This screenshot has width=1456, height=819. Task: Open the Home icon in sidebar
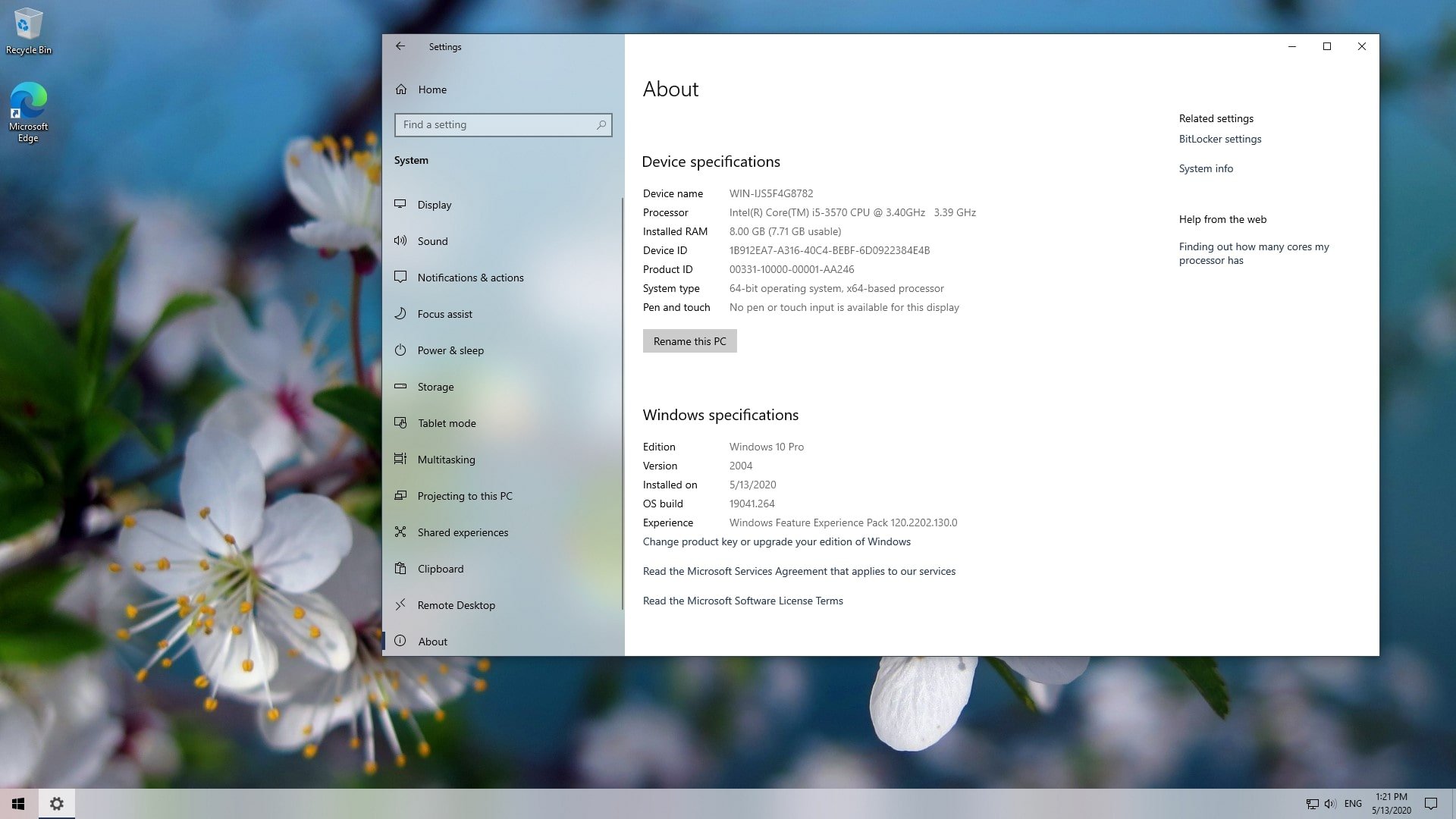[401, 89]
